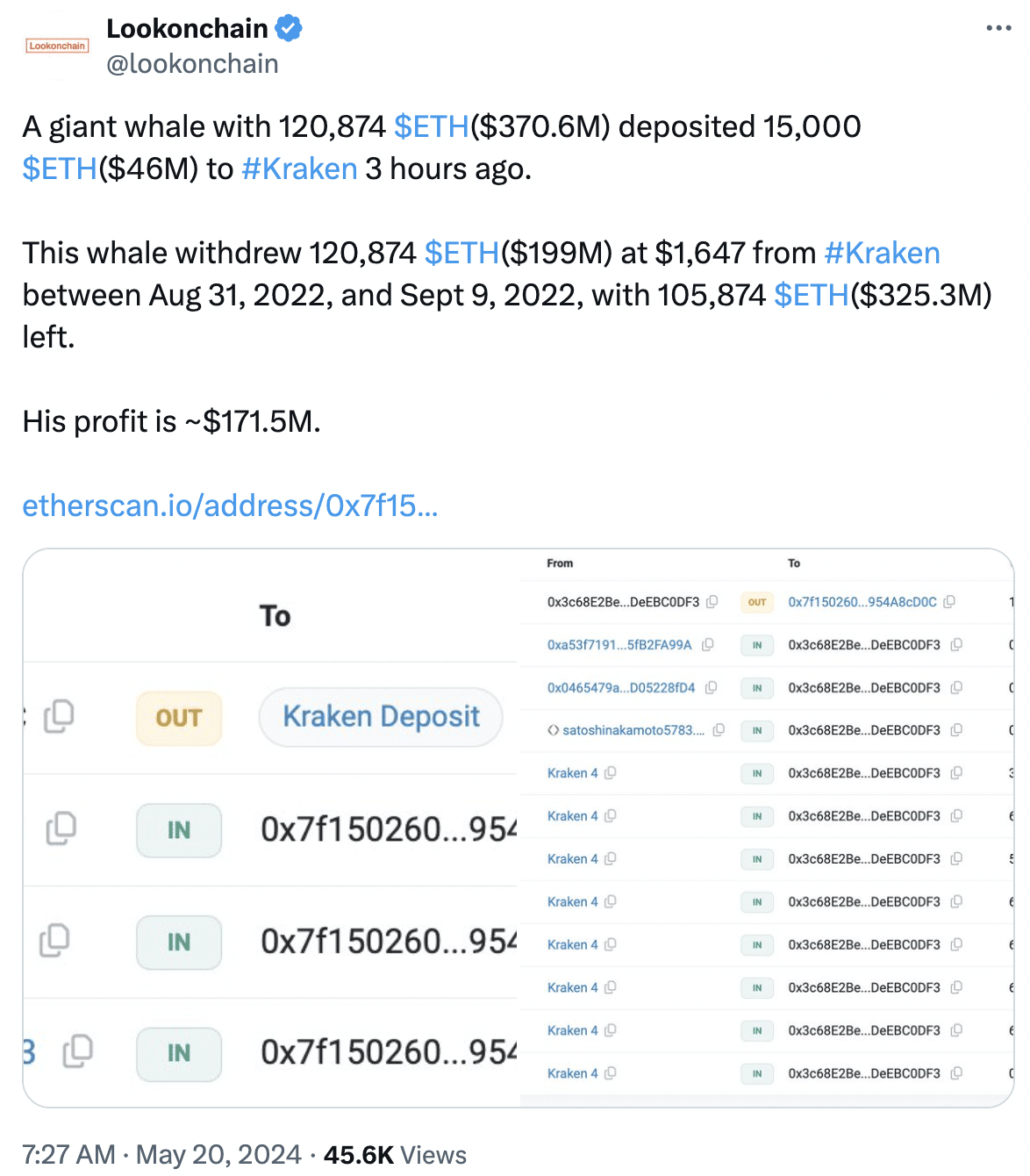This screenshot has height=1176, width=1030.
Task: Click copy icon next to the first Kraken 4 entry
Action: click(612, 773)
